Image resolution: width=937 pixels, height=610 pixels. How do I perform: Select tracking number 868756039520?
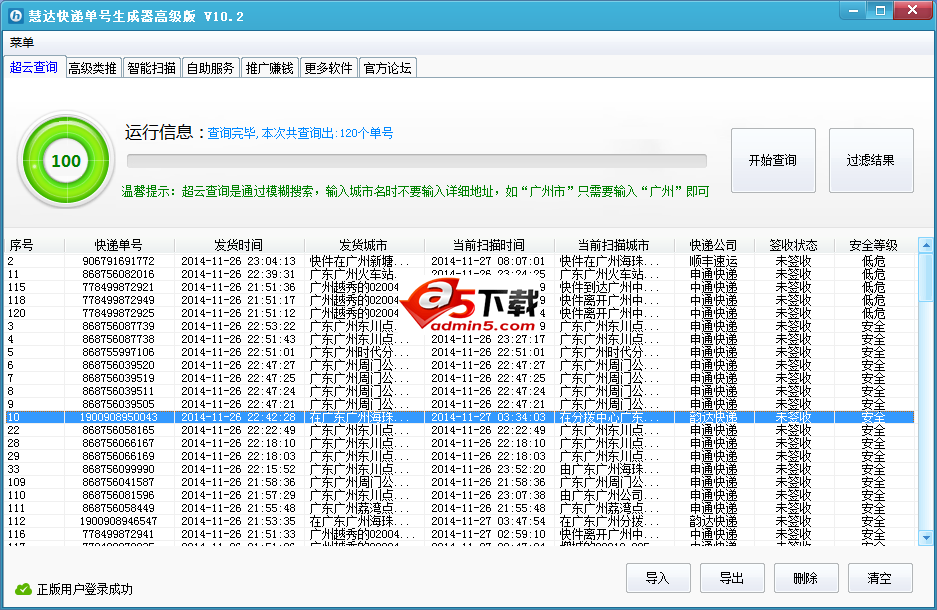[118, 365]
